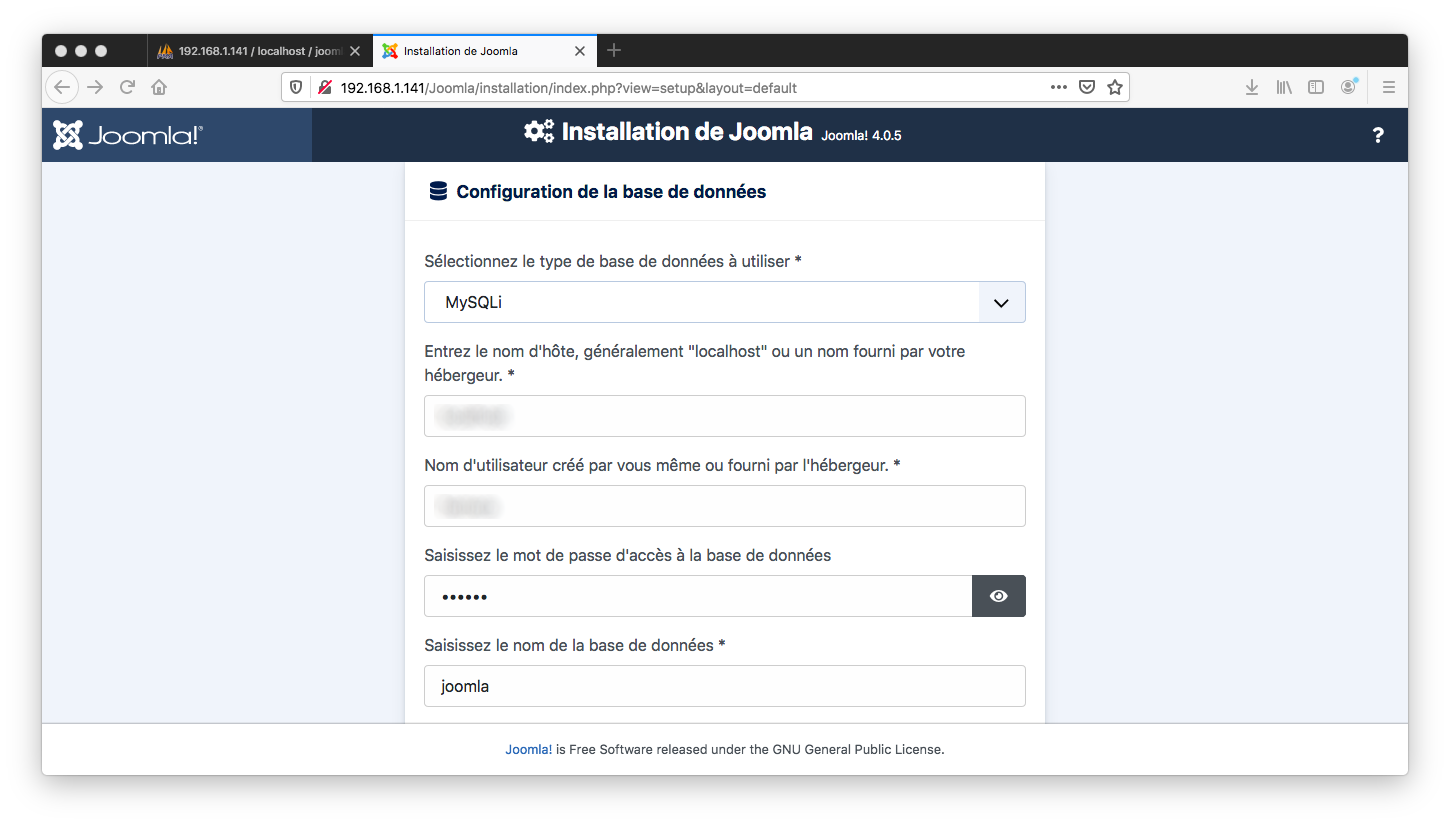1450x825 pixels.
Task: Go back using the browser back arrow
Action: (x=62, y=87)
